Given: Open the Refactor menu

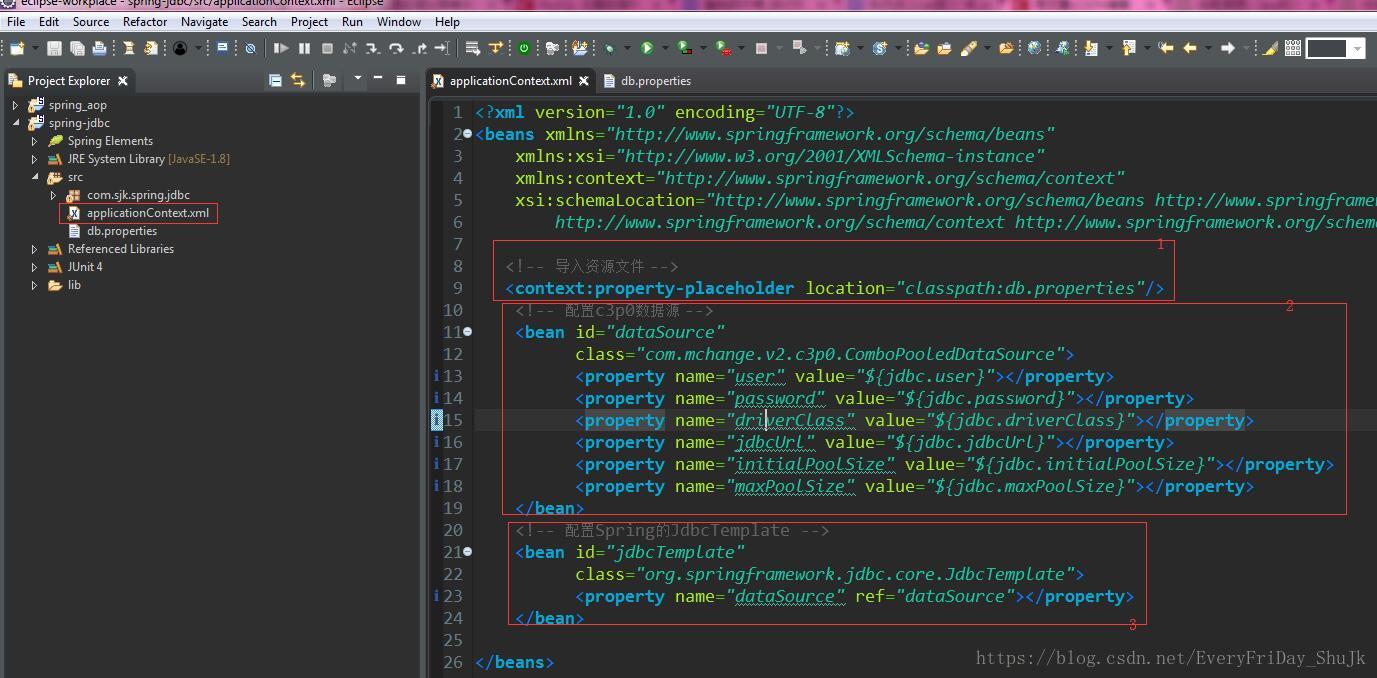Looking at the screenshot, I should tap(145, 21).
